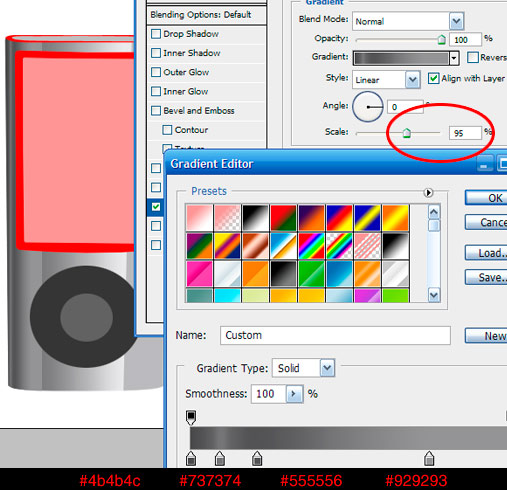Select the Foreground to Background gradient preset
Image resolution: width=507 pixels, height=490 pixels.
(199, 218)
